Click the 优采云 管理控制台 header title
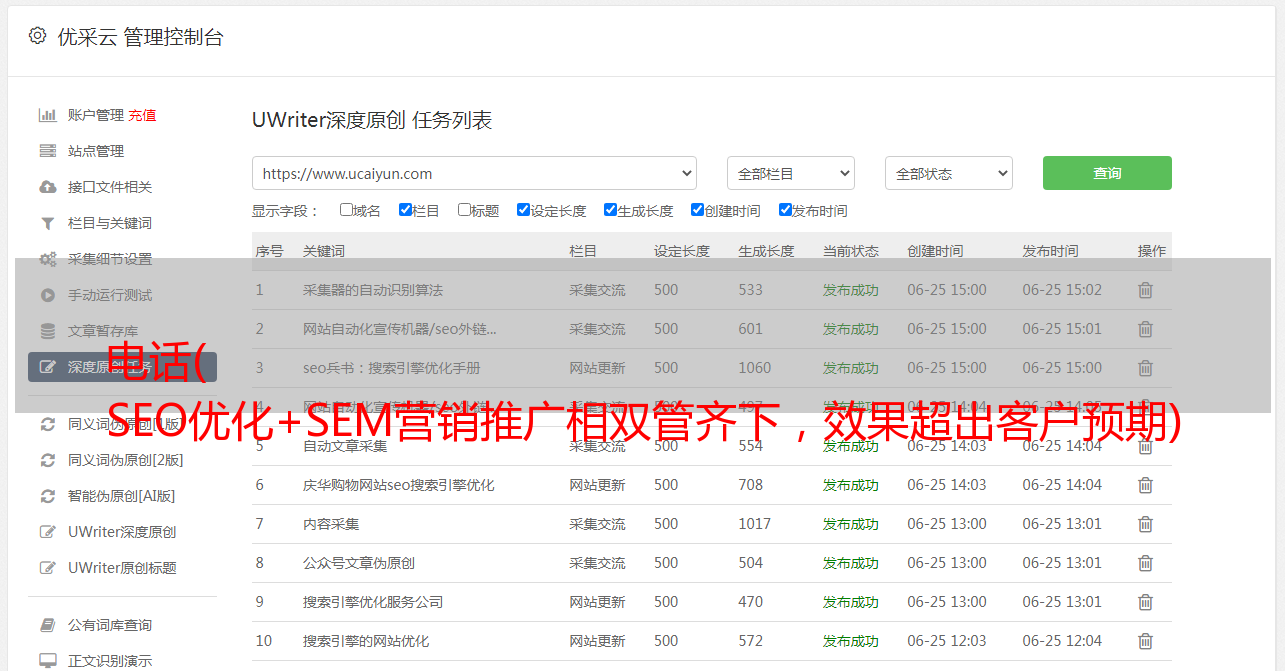 coord(140,37)
